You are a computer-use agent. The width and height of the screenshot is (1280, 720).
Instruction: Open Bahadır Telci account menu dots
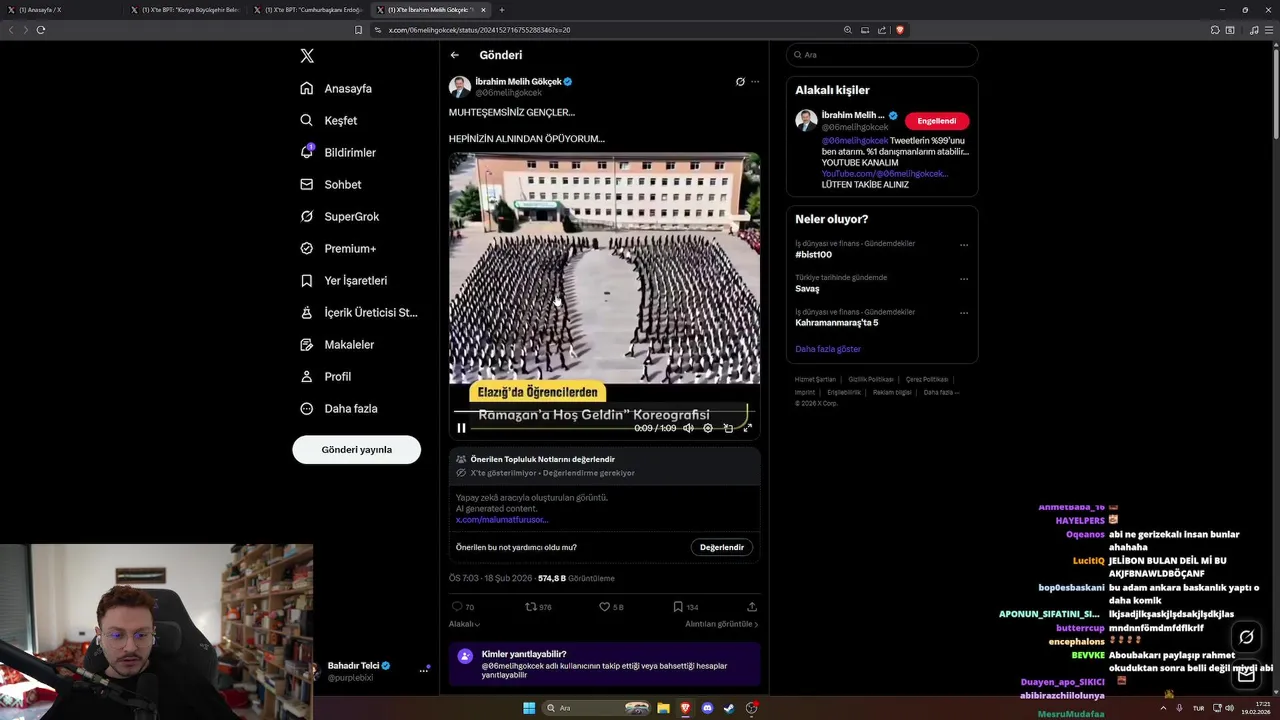point(423,671)
